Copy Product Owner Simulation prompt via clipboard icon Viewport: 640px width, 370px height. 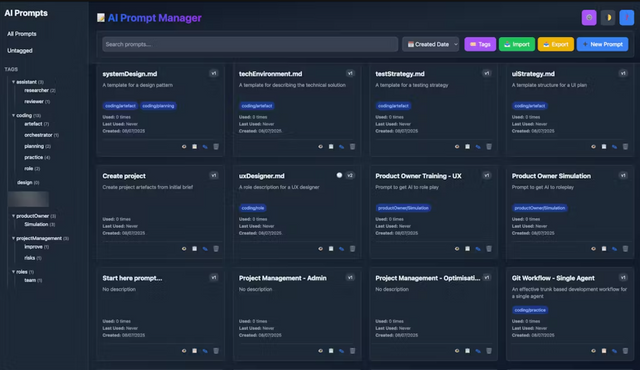(604, 248)
